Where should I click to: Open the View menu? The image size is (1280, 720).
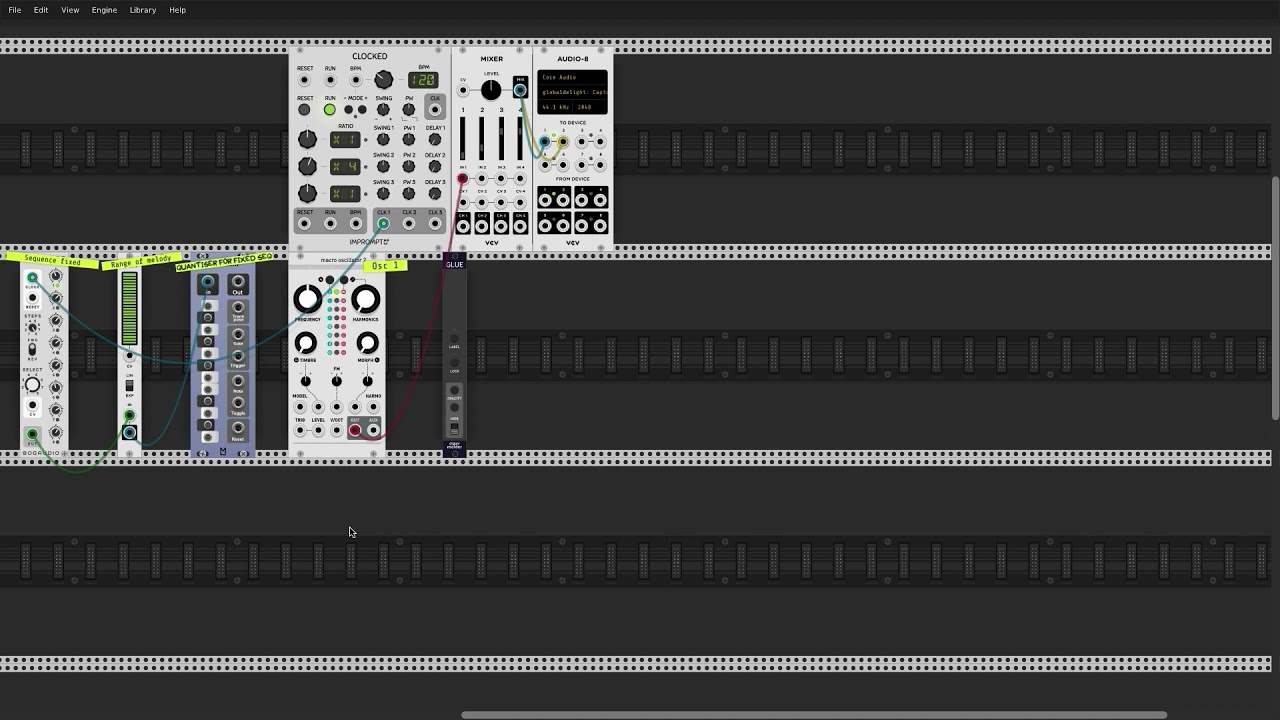coord(70,10)
